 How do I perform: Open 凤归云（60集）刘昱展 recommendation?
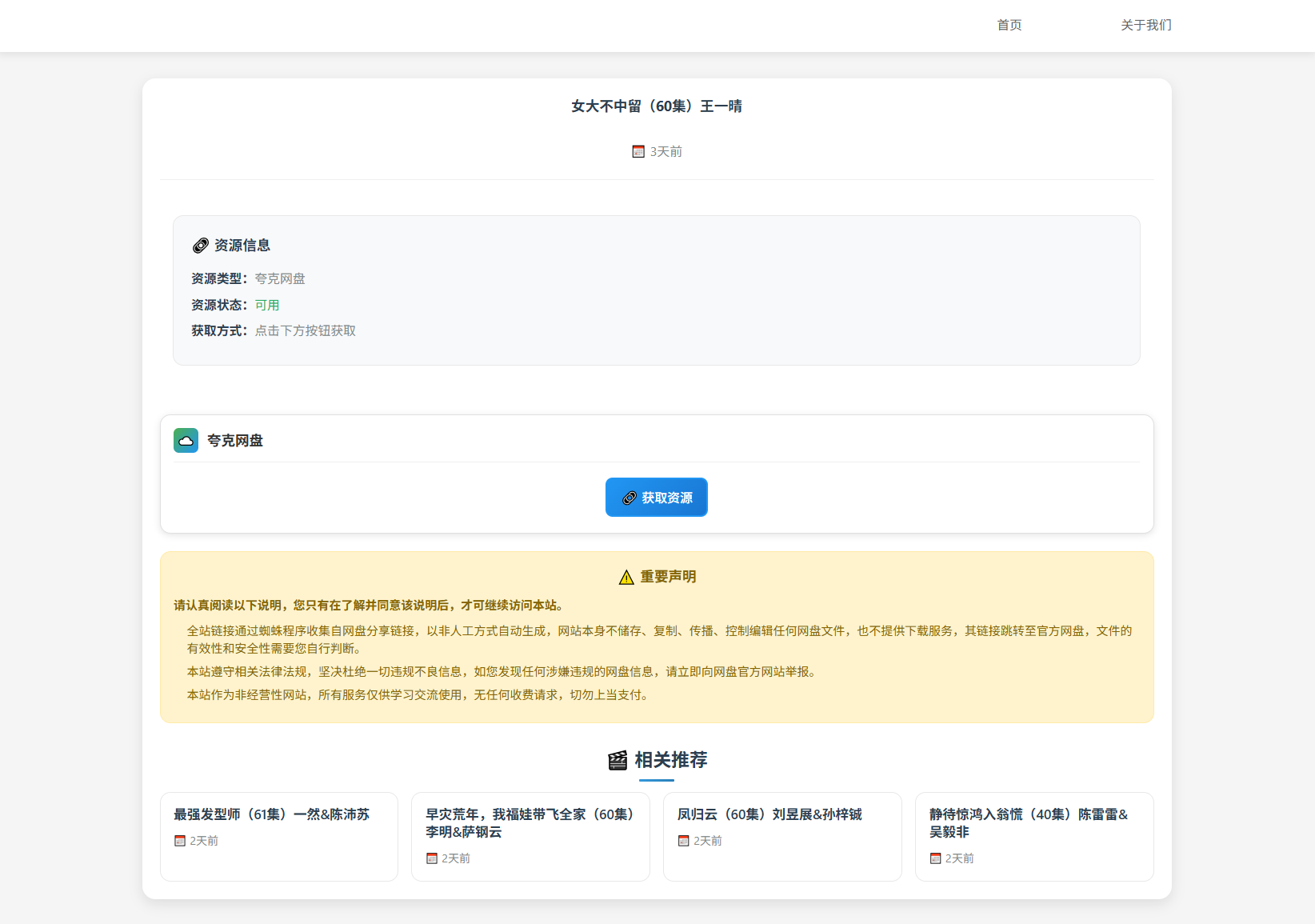(x=769, y=814)
